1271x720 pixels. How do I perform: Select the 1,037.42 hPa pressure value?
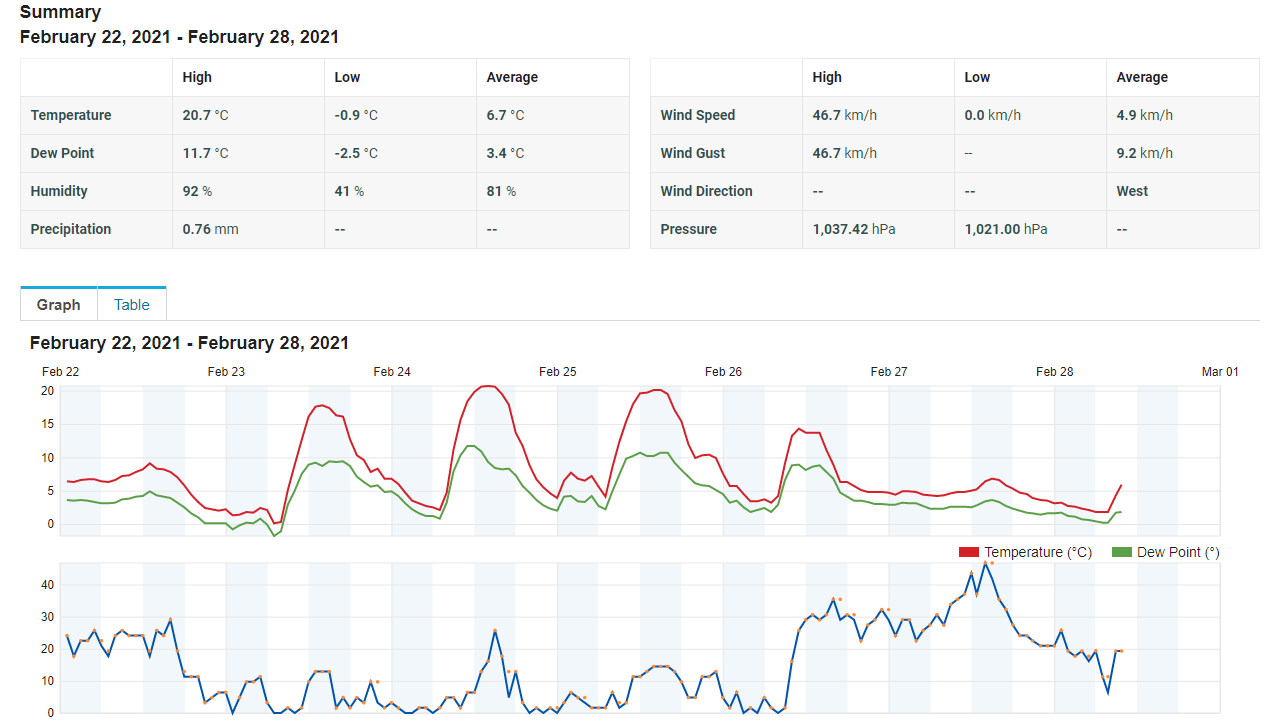[x=853, y=229]
